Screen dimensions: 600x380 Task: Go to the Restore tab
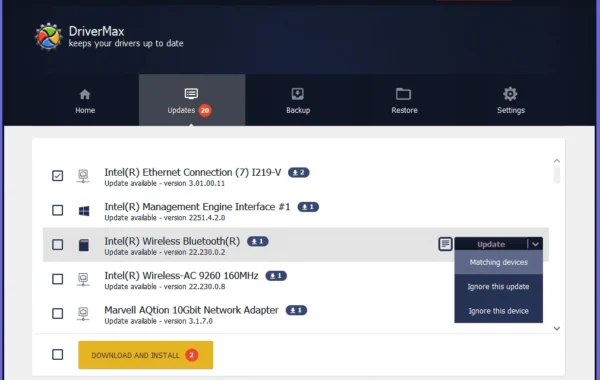point(404,101)
